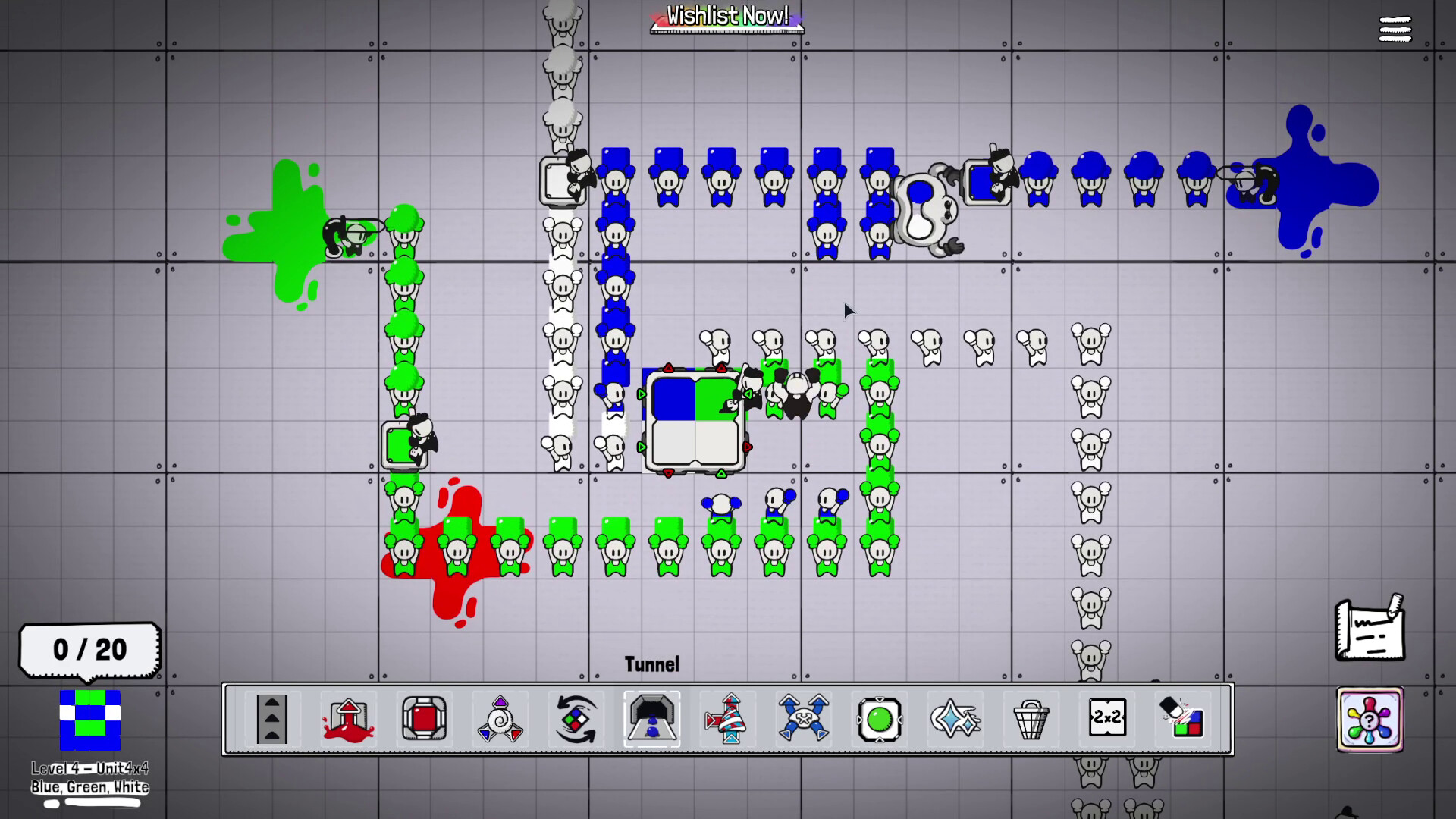The image size is (1456, 819).
Task: Select the crossed blue arrows splitter tool
Action: [x=803, y=719]
